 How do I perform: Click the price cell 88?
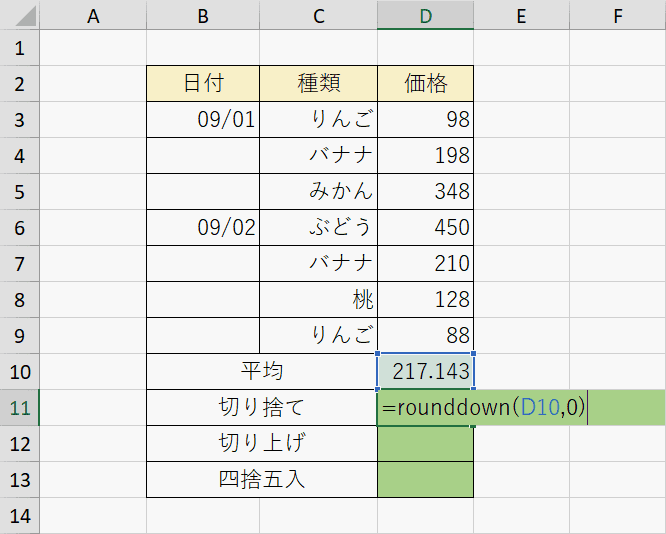point(426,336)
